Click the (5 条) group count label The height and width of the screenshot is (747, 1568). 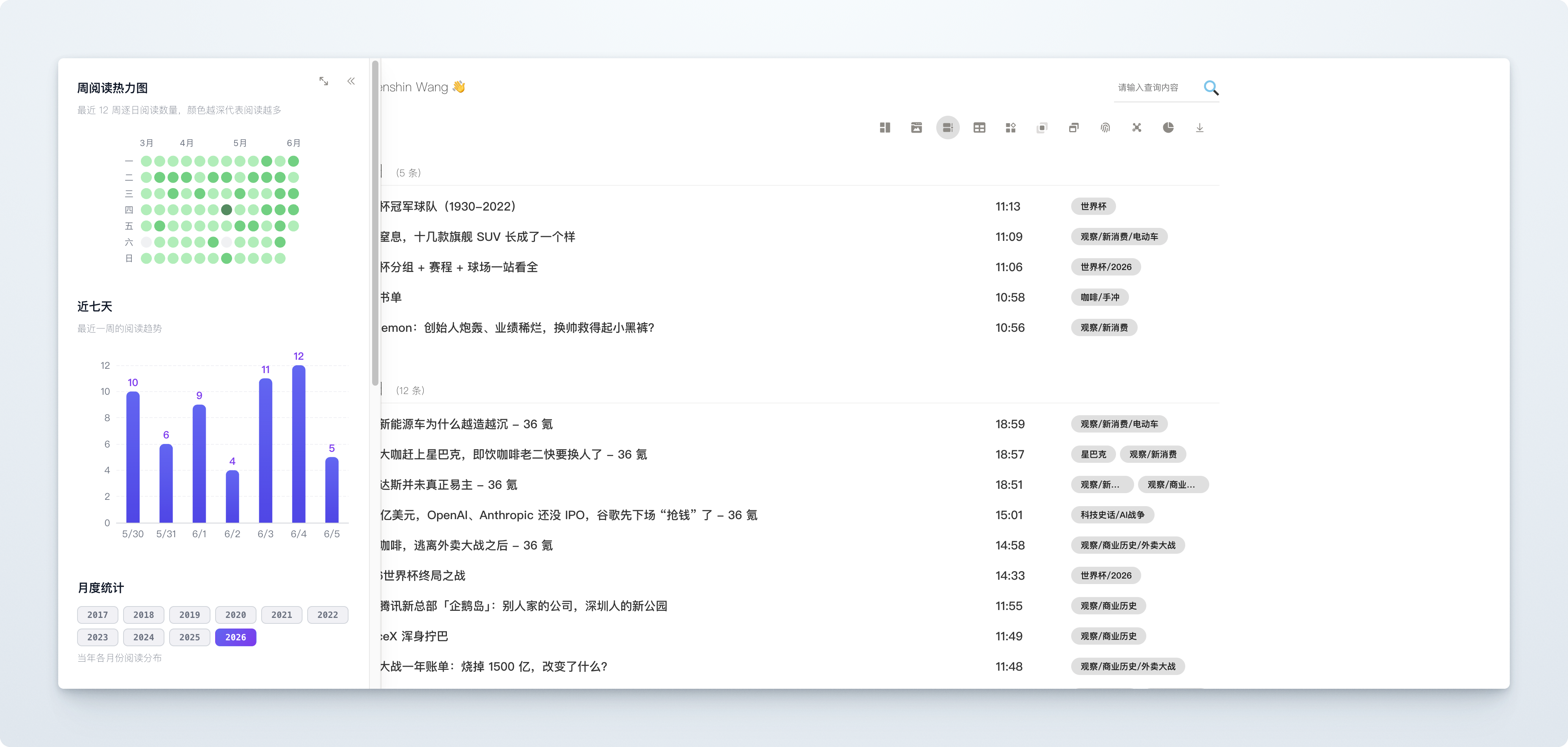pos(408,173)
